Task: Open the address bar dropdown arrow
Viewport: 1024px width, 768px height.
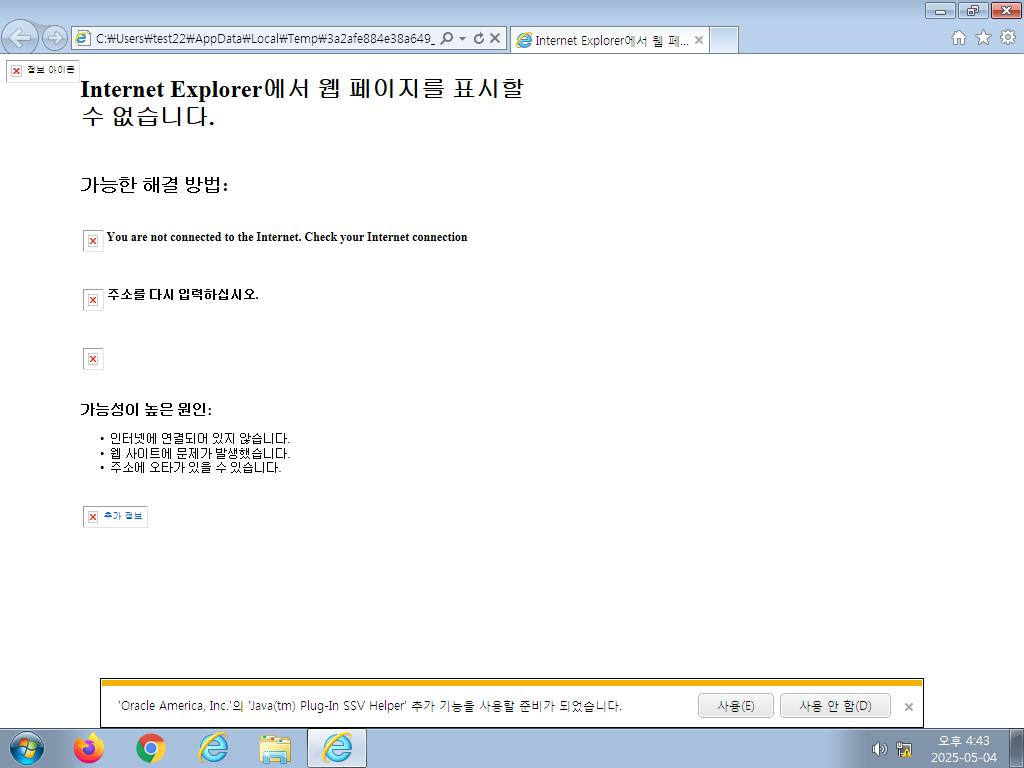Action: tap(462, 39)
